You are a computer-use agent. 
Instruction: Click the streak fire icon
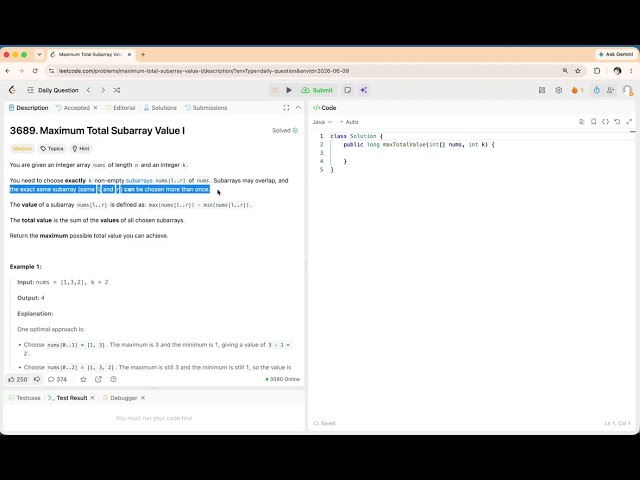click(577, 90)
